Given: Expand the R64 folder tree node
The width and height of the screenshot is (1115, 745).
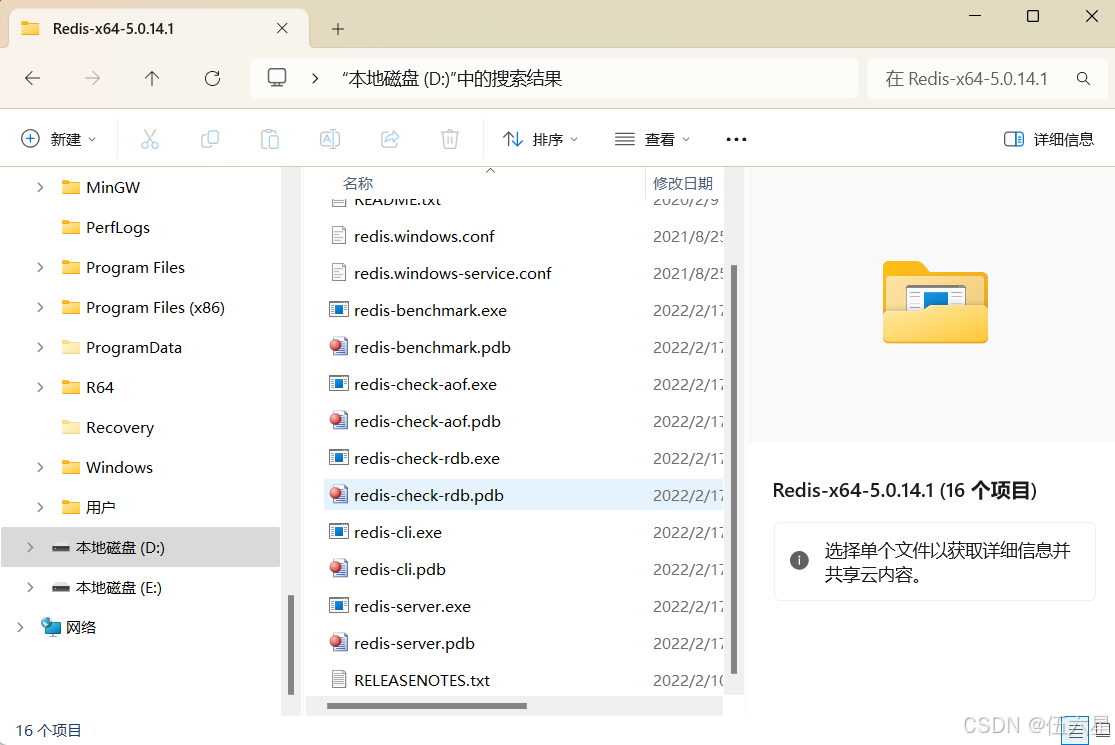Looking at the screenshot, I should point(40,387).
